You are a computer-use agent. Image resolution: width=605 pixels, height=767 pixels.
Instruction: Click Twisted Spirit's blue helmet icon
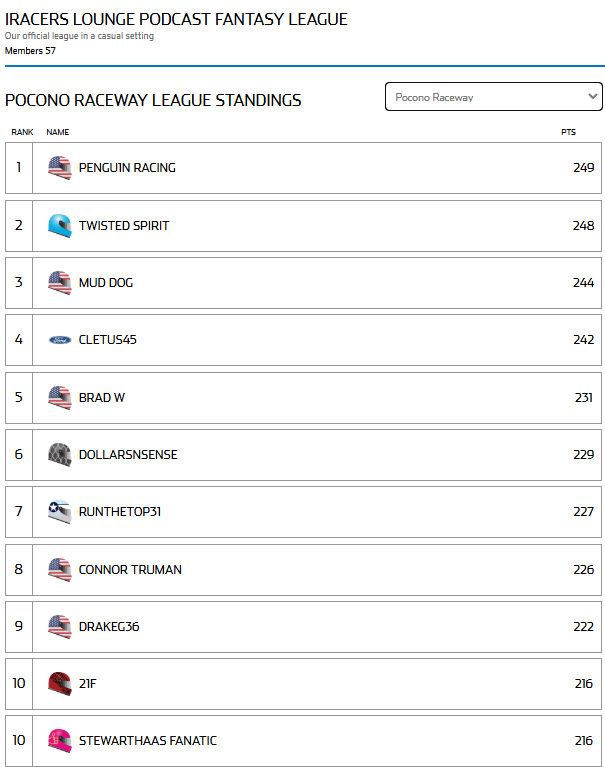pos(60,226)
